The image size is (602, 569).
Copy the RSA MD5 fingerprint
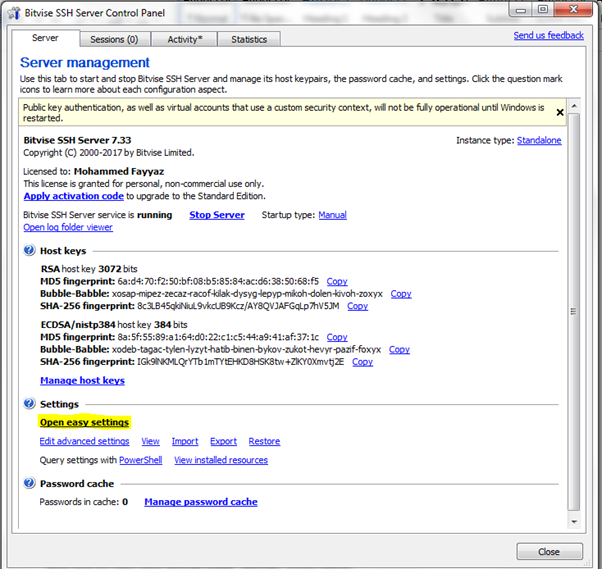tap(337, 281)
